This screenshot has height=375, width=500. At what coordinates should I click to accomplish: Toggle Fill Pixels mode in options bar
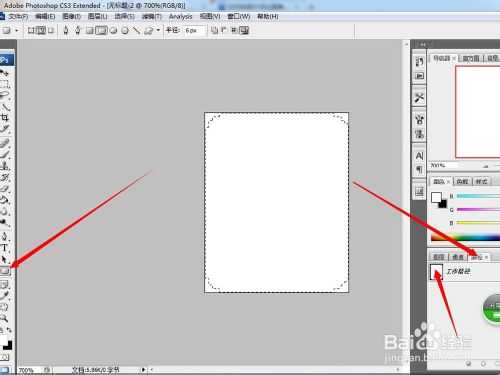tap(51, 31)
